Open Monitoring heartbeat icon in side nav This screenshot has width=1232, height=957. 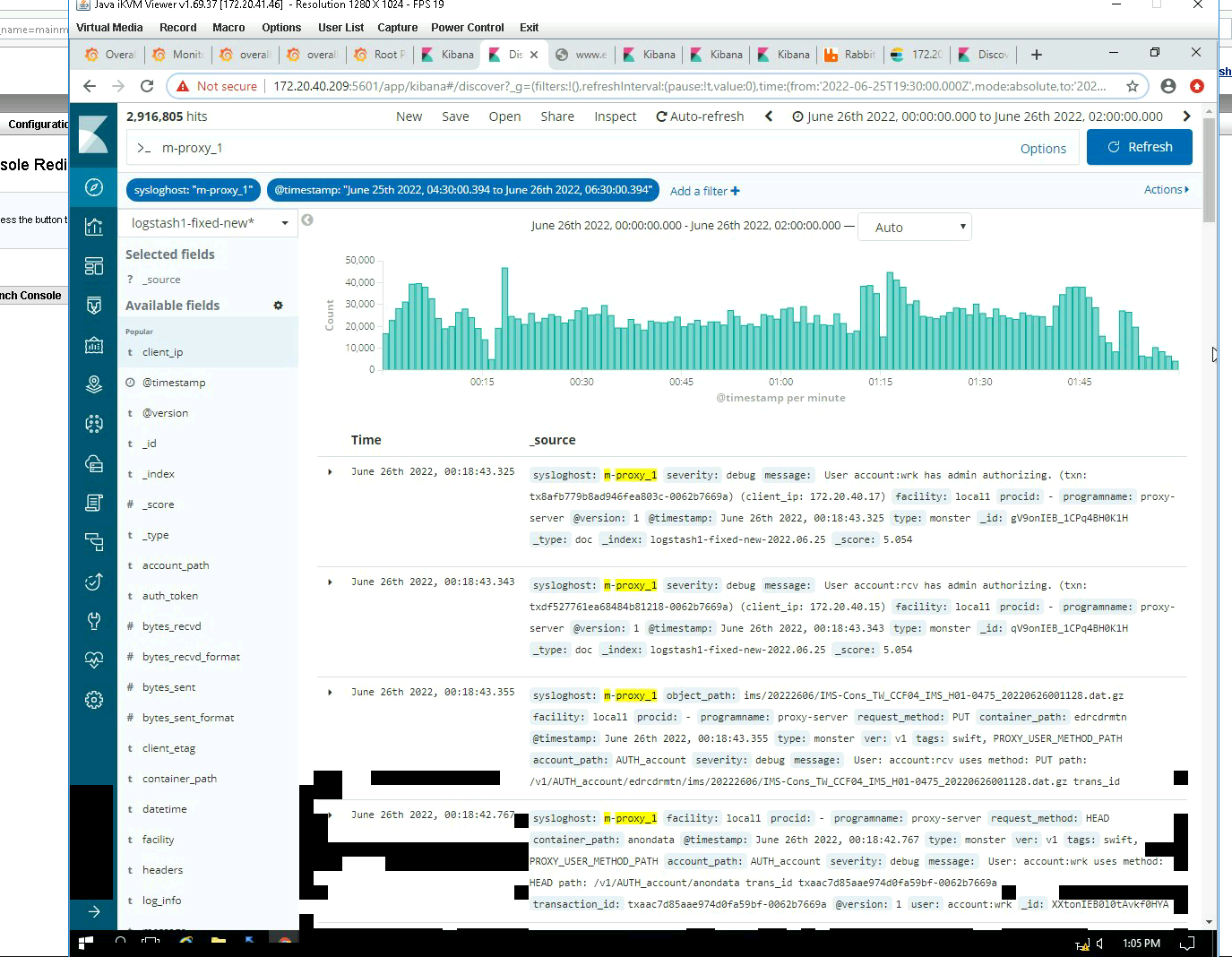coord(94,660)
